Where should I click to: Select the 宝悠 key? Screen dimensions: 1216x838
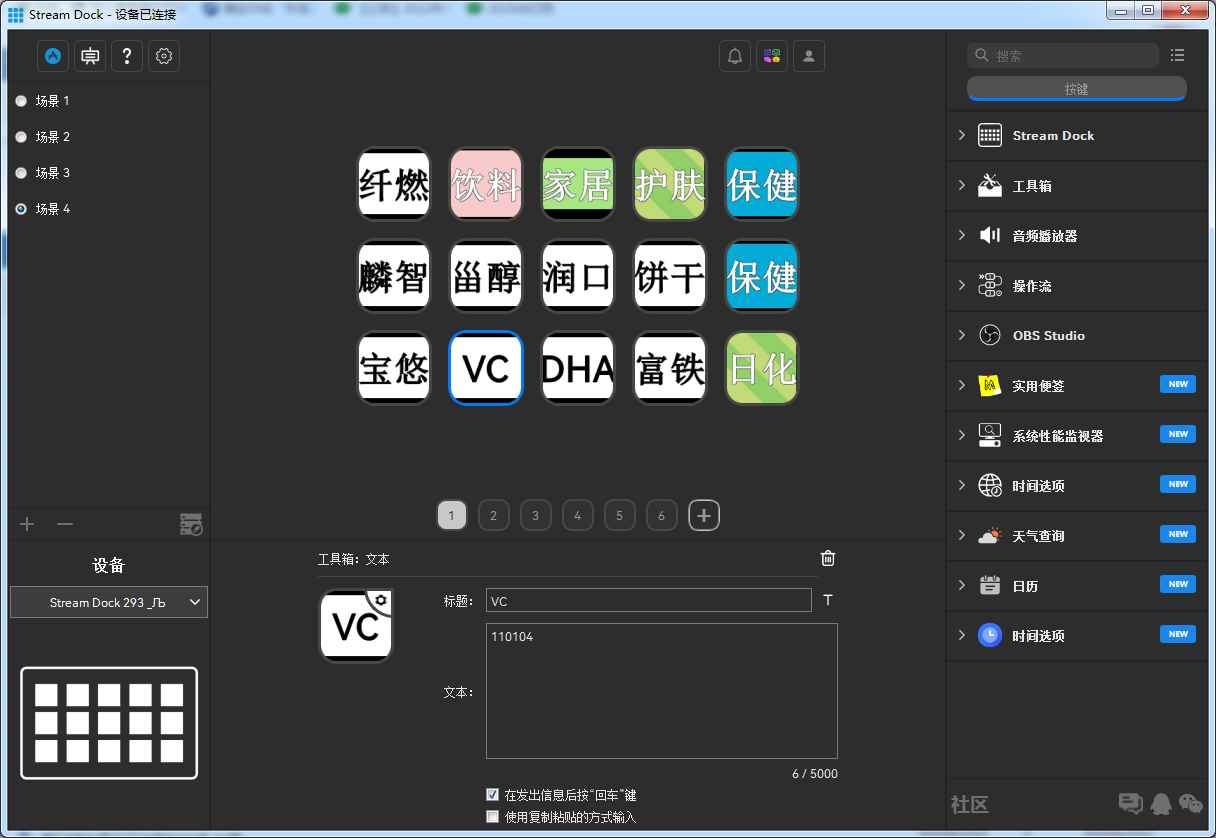coord(394,369)
